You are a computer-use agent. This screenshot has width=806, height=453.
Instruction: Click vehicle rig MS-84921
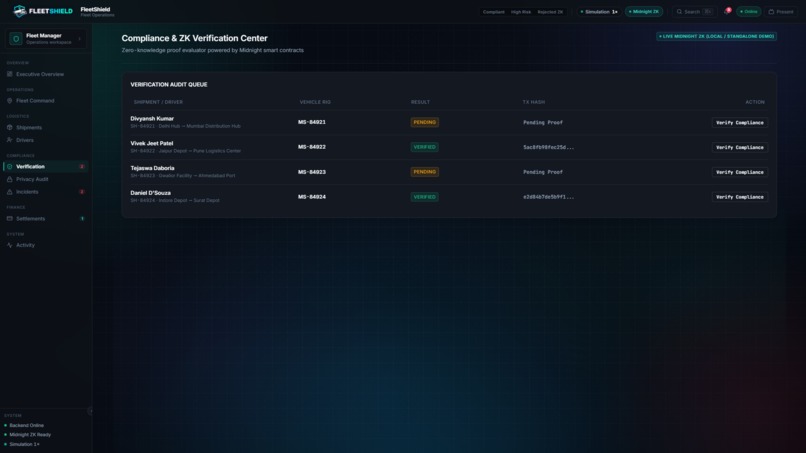point(312,122)
